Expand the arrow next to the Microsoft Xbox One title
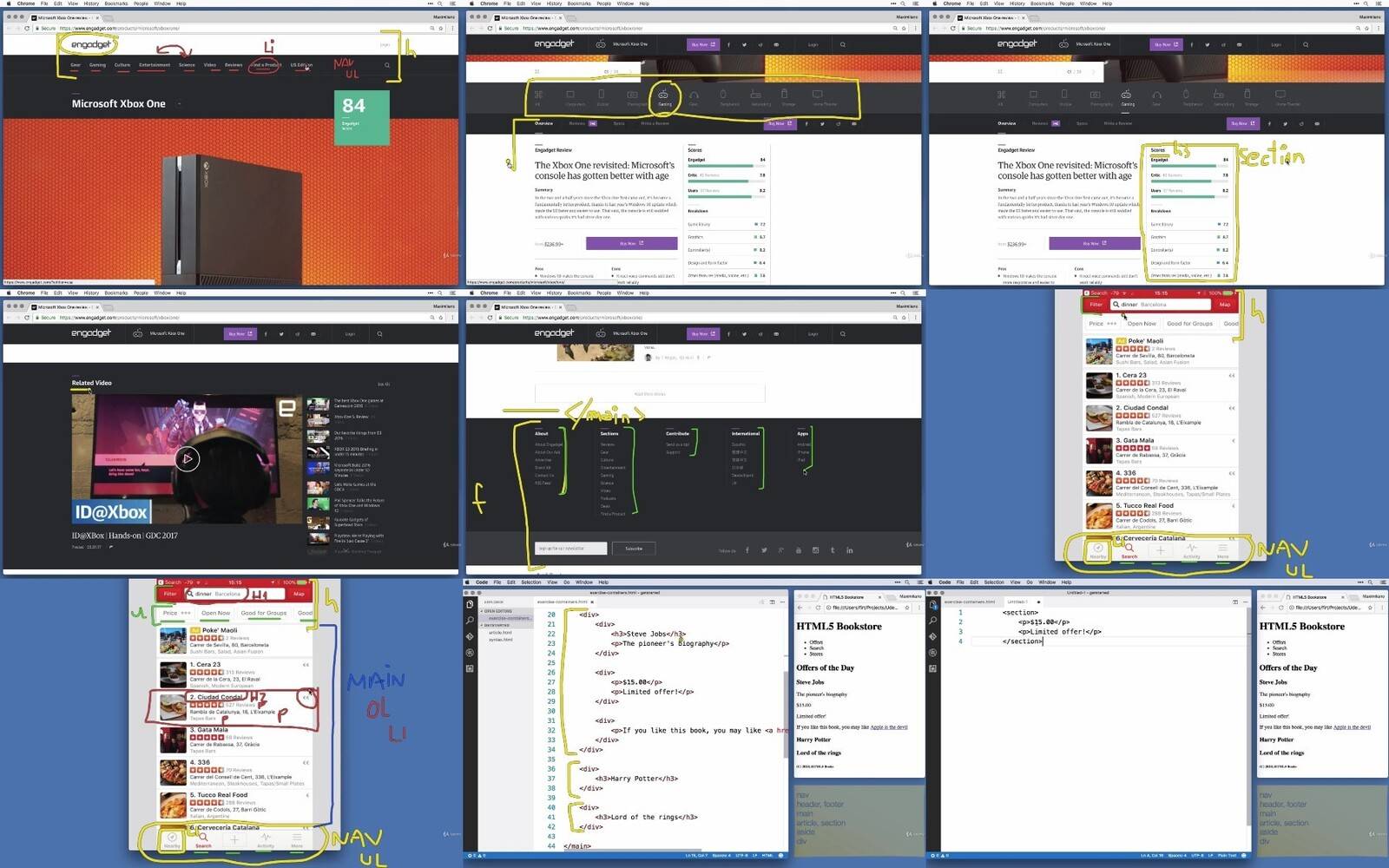The height and width of the screenshot is (868, 1389). 179,104
